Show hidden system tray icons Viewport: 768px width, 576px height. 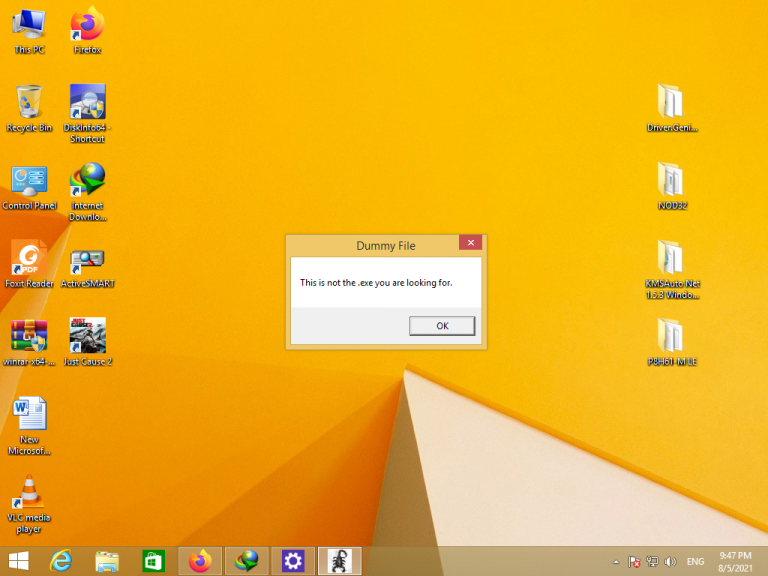pyautogui.click(x=616, y=562)
